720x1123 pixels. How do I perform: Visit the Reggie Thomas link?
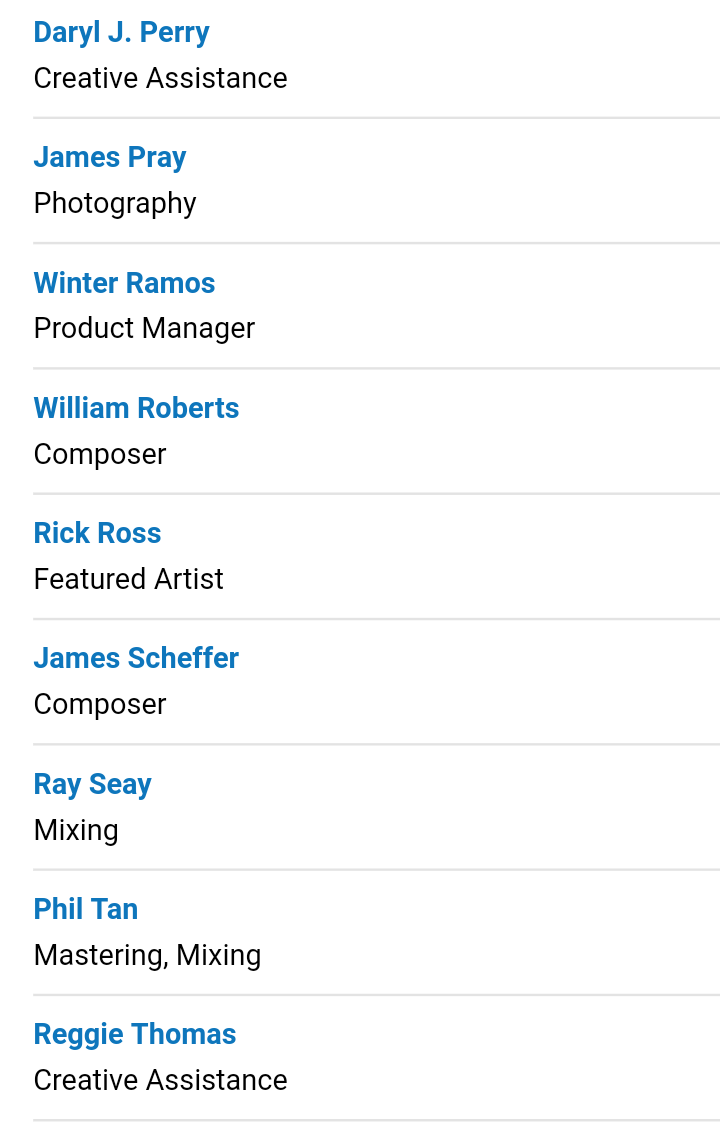tap(135, 1034)
